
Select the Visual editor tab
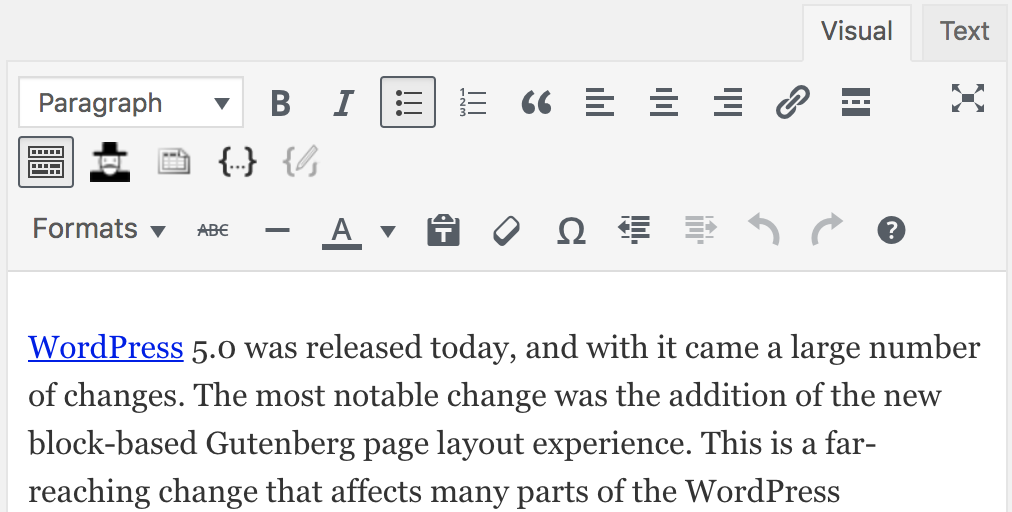point(856,32)
